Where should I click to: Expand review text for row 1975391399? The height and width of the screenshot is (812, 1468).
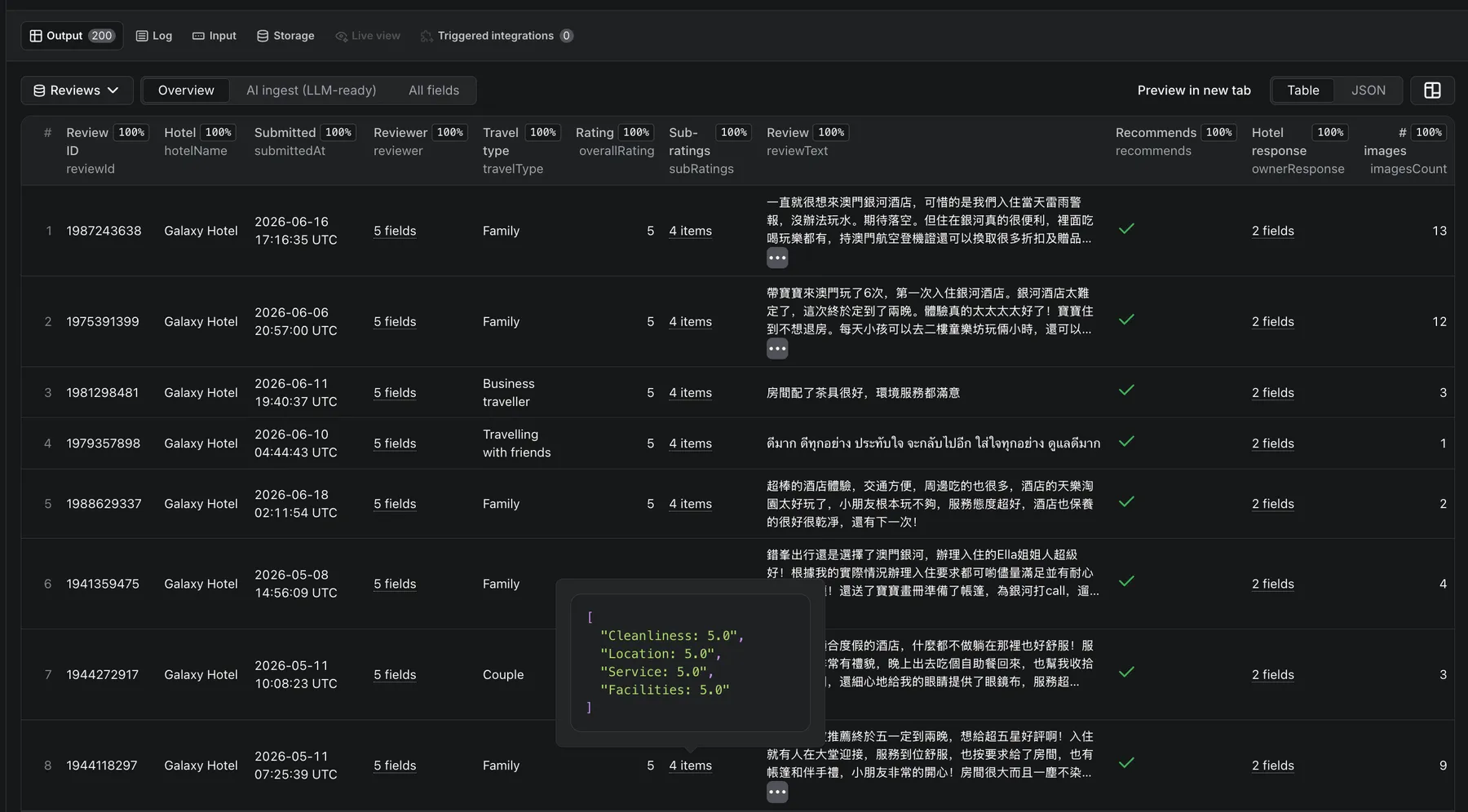777,349
